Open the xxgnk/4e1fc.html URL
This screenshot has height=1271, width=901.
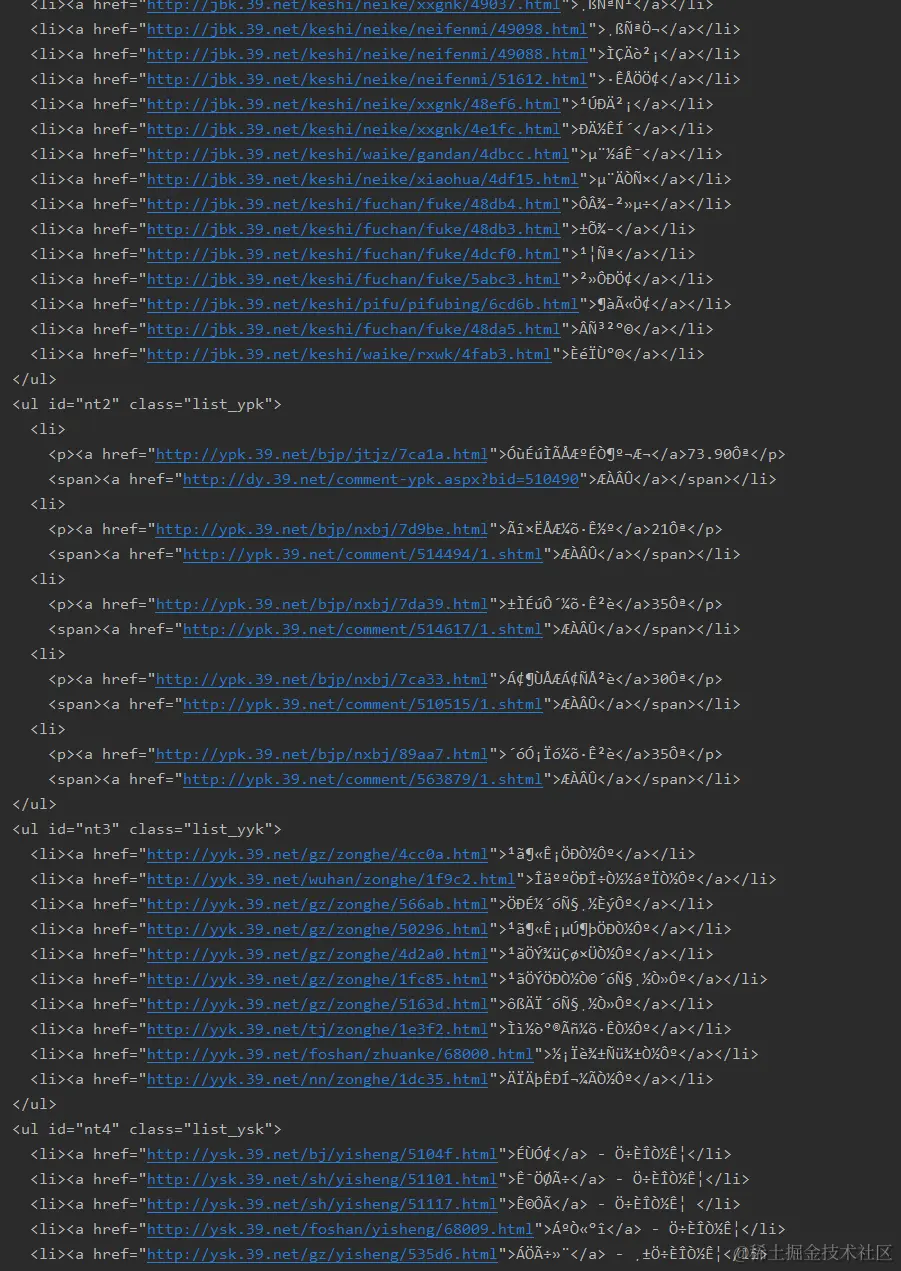354,129
